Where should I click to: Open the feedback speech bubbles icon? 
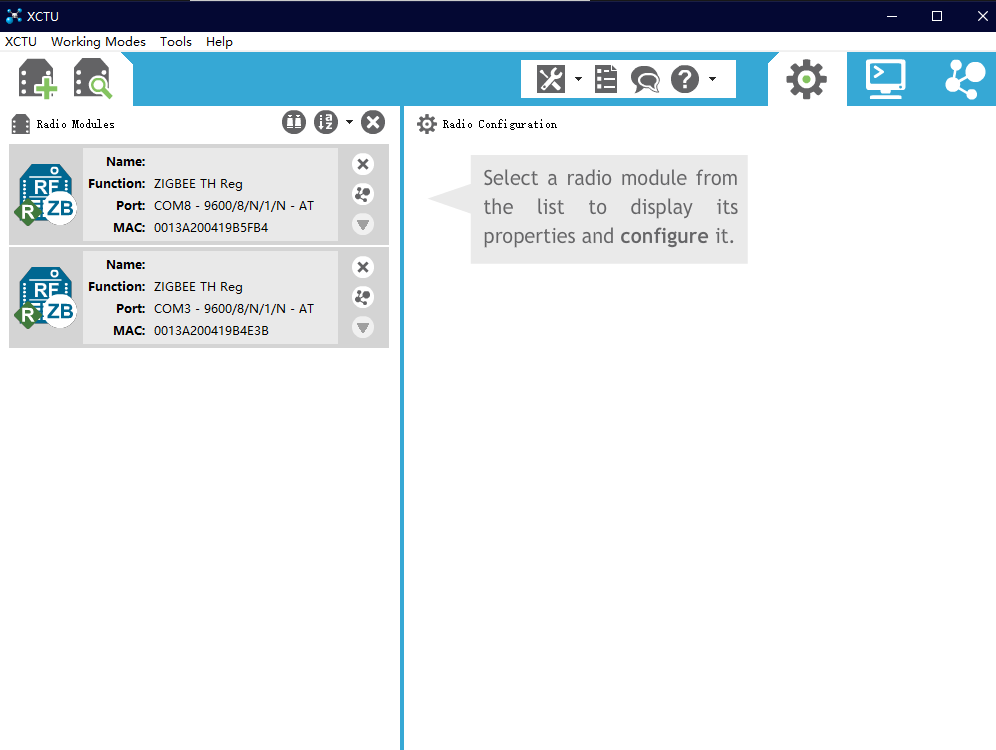pyautogui.click(x=645, y=80)
